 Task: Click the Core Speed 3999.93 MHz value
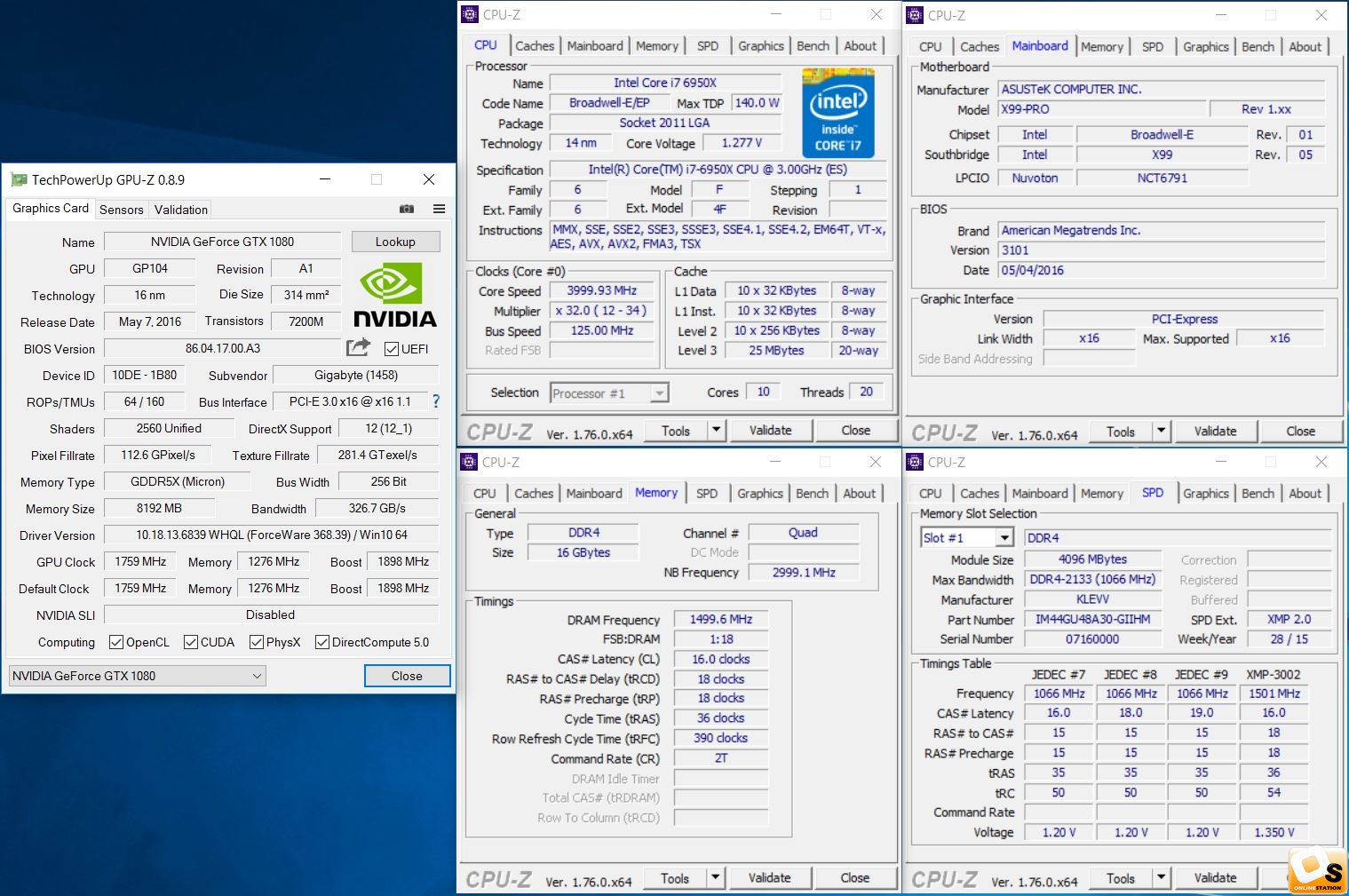(602, 290)
